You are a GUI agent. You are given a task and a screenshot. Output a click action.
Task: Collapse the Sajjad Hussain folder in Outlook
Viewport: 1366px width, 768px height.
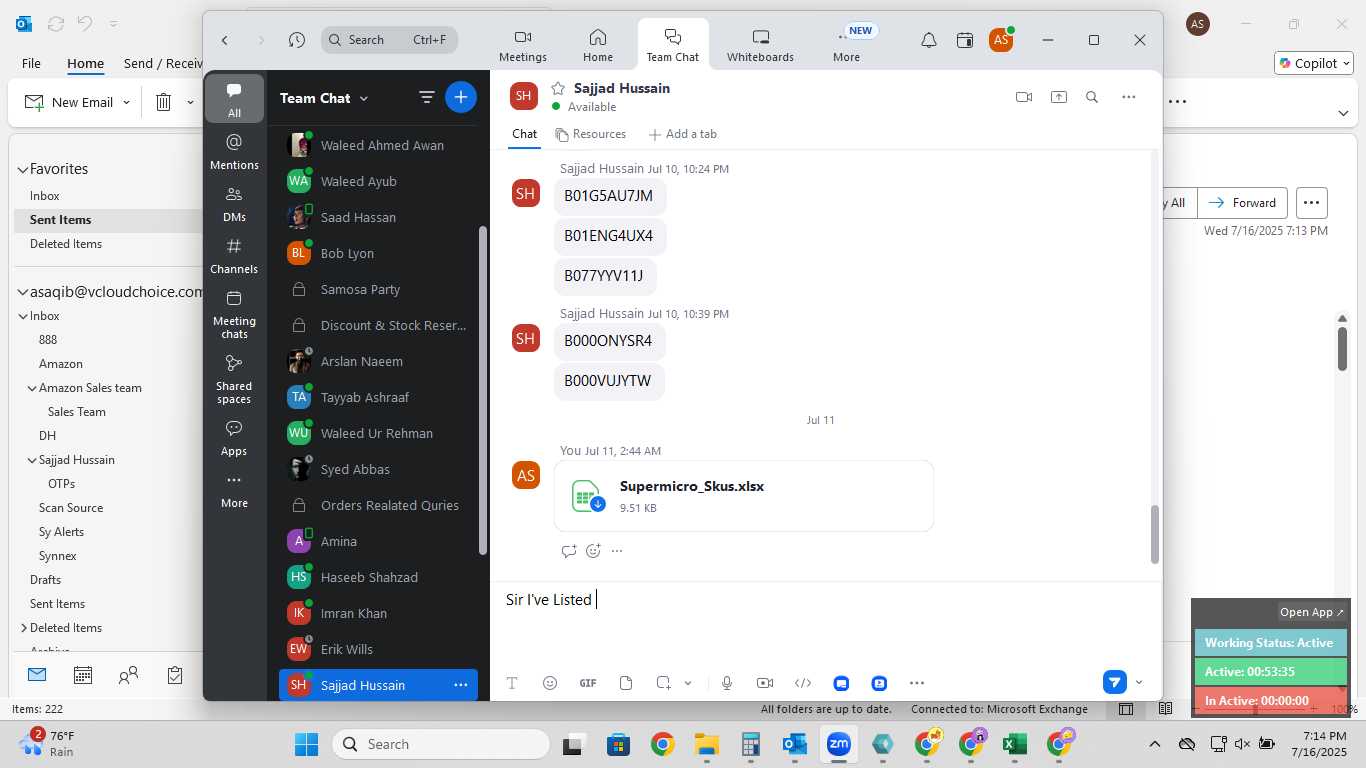[x=32, y=460]
